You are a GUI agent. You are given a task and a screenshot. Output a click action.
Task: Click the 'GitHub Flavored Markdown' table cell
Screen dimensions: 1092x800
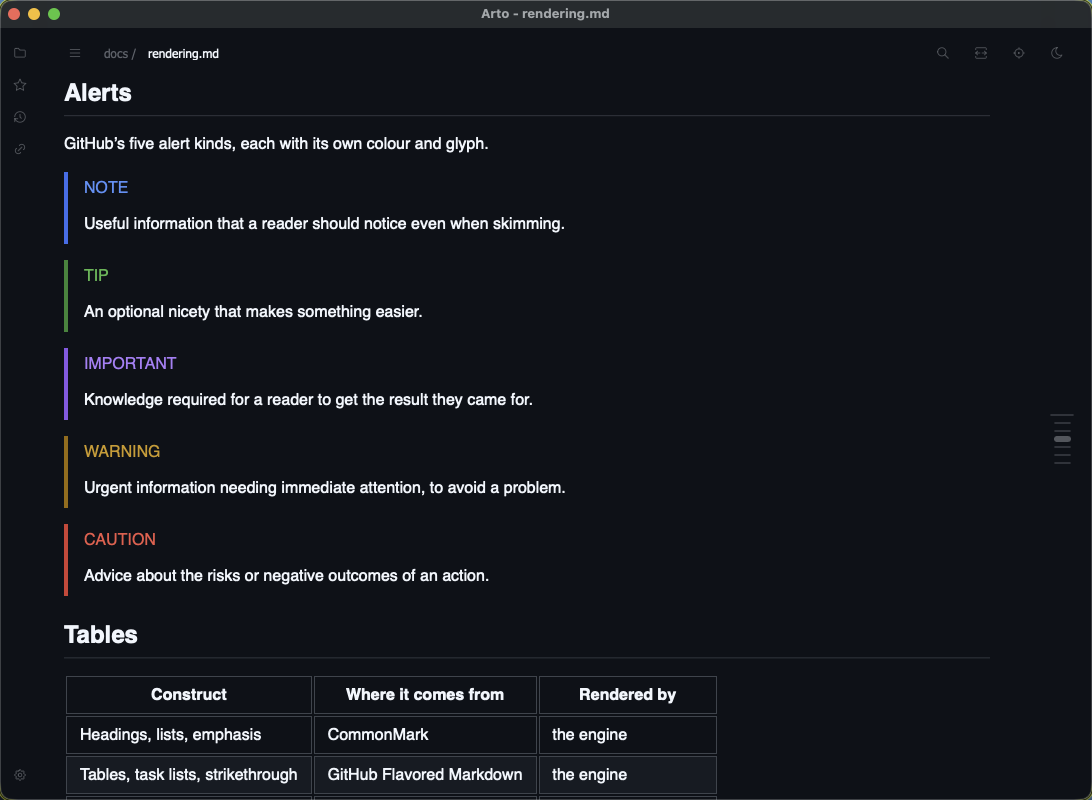coord(425,775)
